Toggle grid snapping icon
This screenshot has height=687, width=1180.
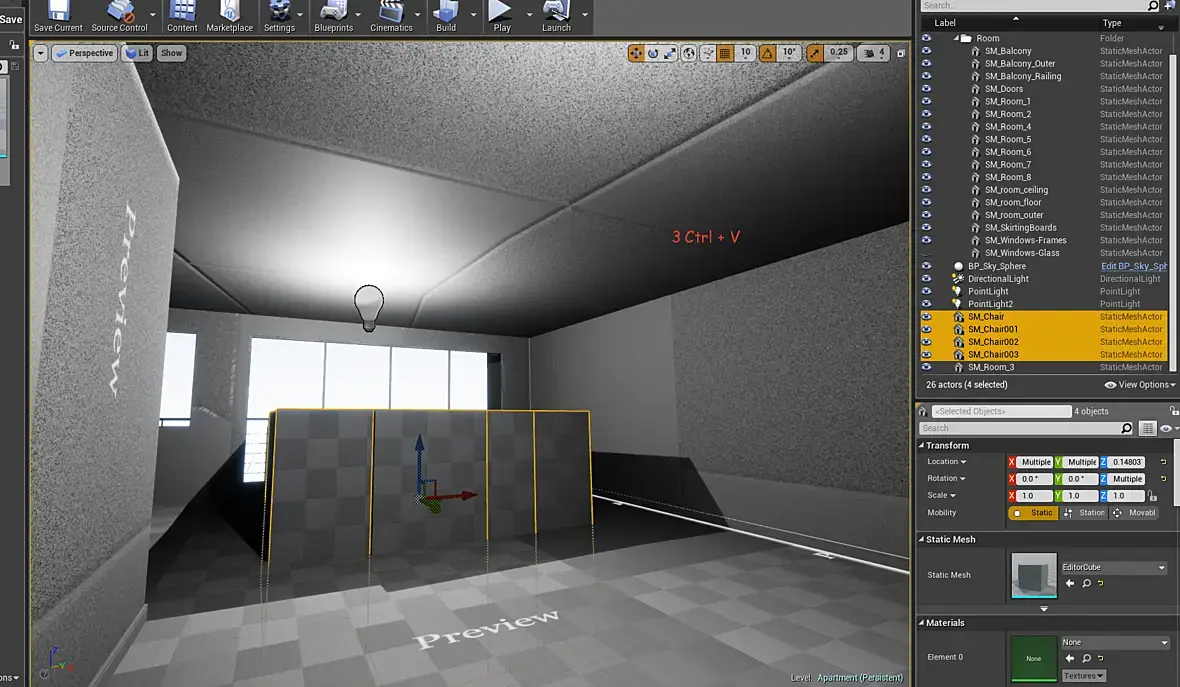(x=725, y=53)
